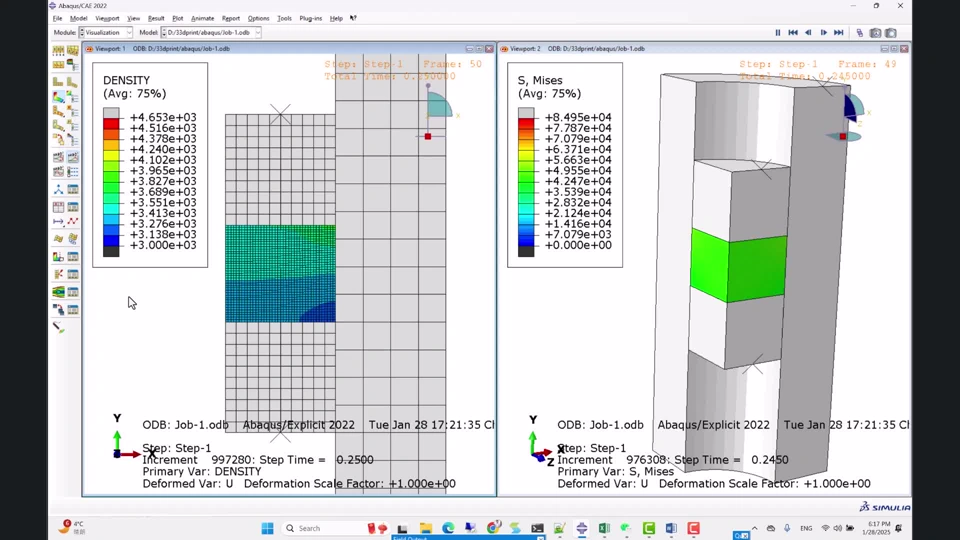Viewport: 960px width, 540px height.
Task: Open animation options beside playback controls
Action: point(860,32)
